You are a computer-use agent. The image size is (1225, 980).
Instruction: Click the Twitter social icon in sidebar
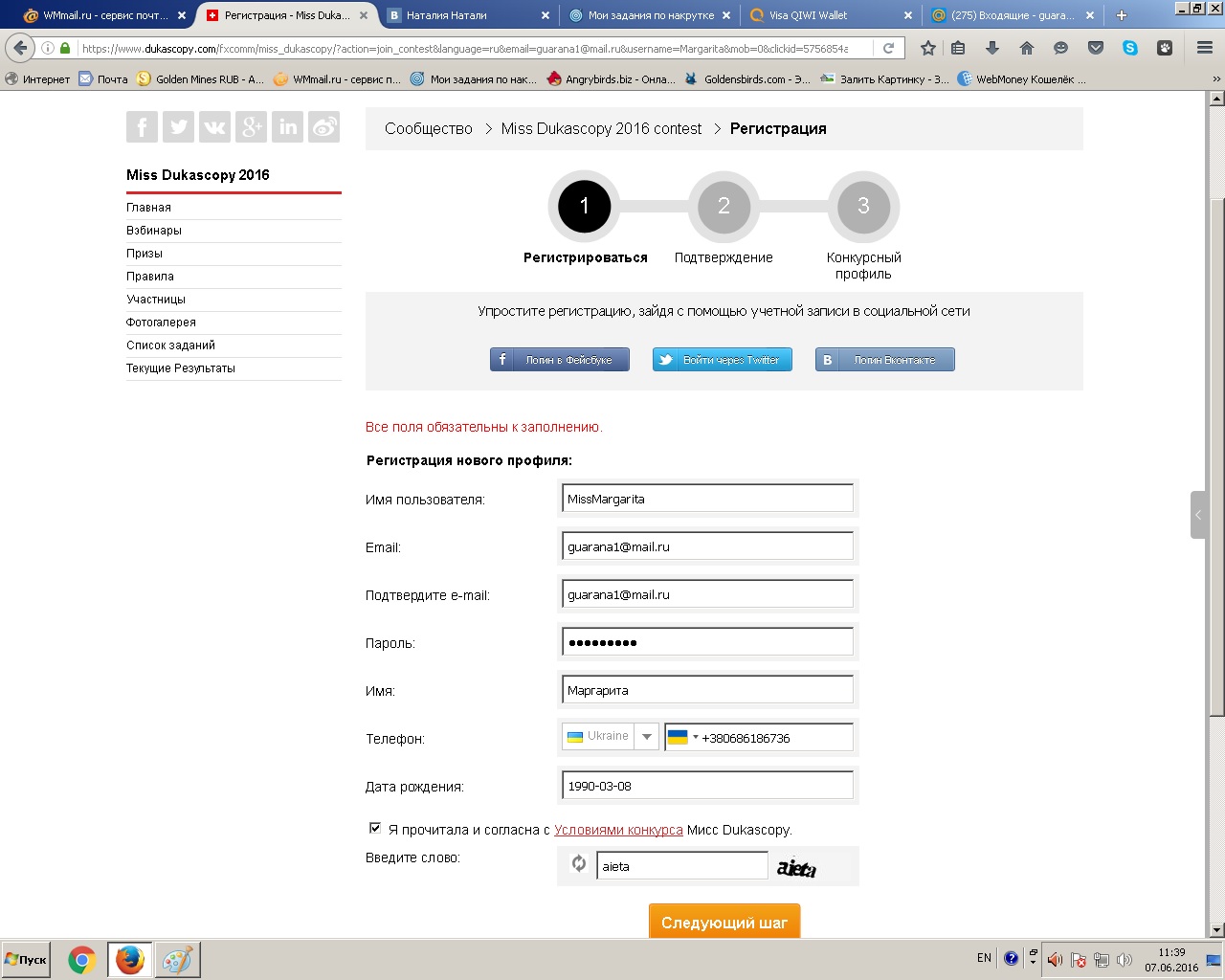178,126
